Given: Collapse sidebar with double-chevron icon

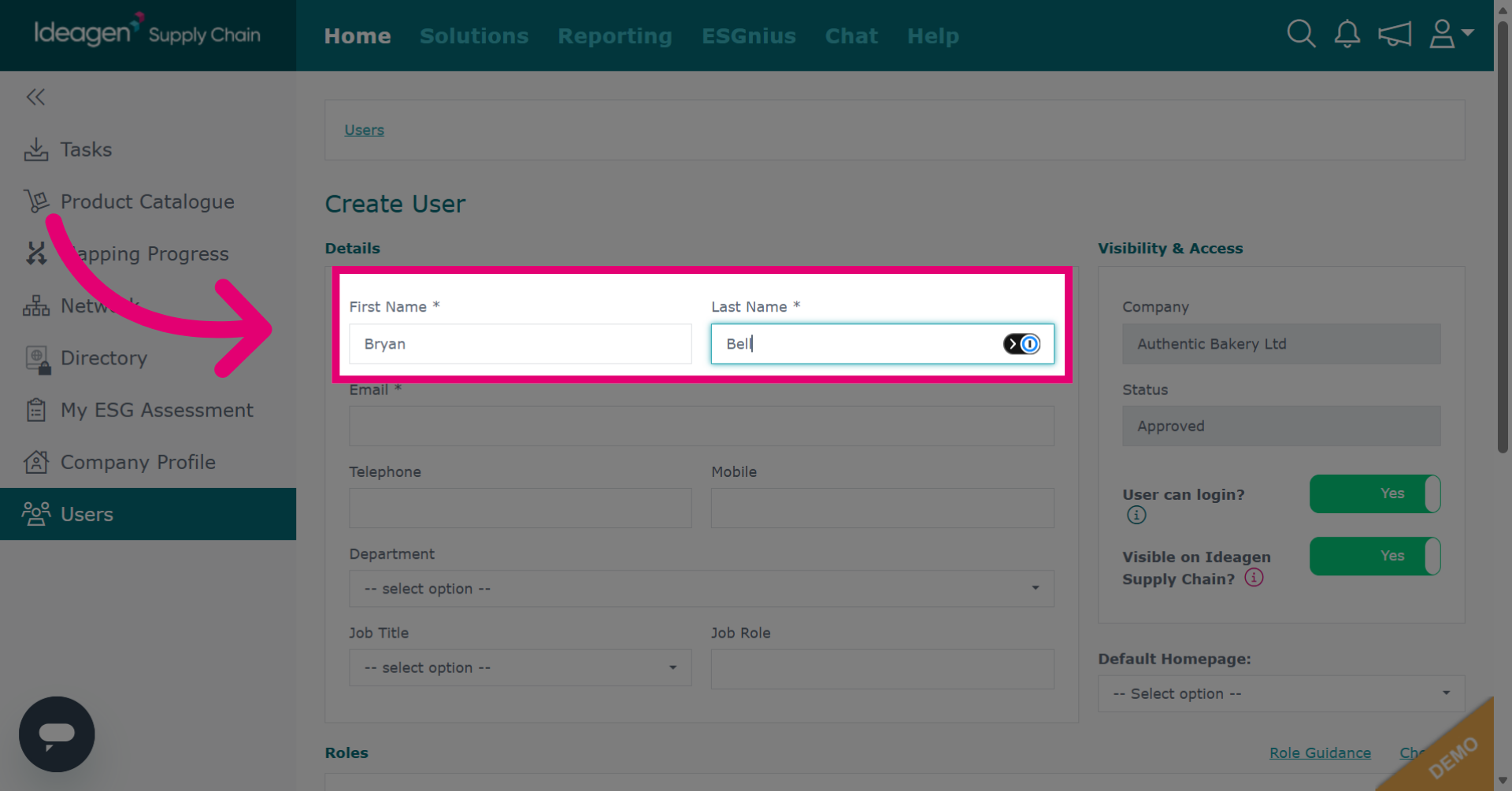Looking at the screenshot, I should (x=35, y=97).
